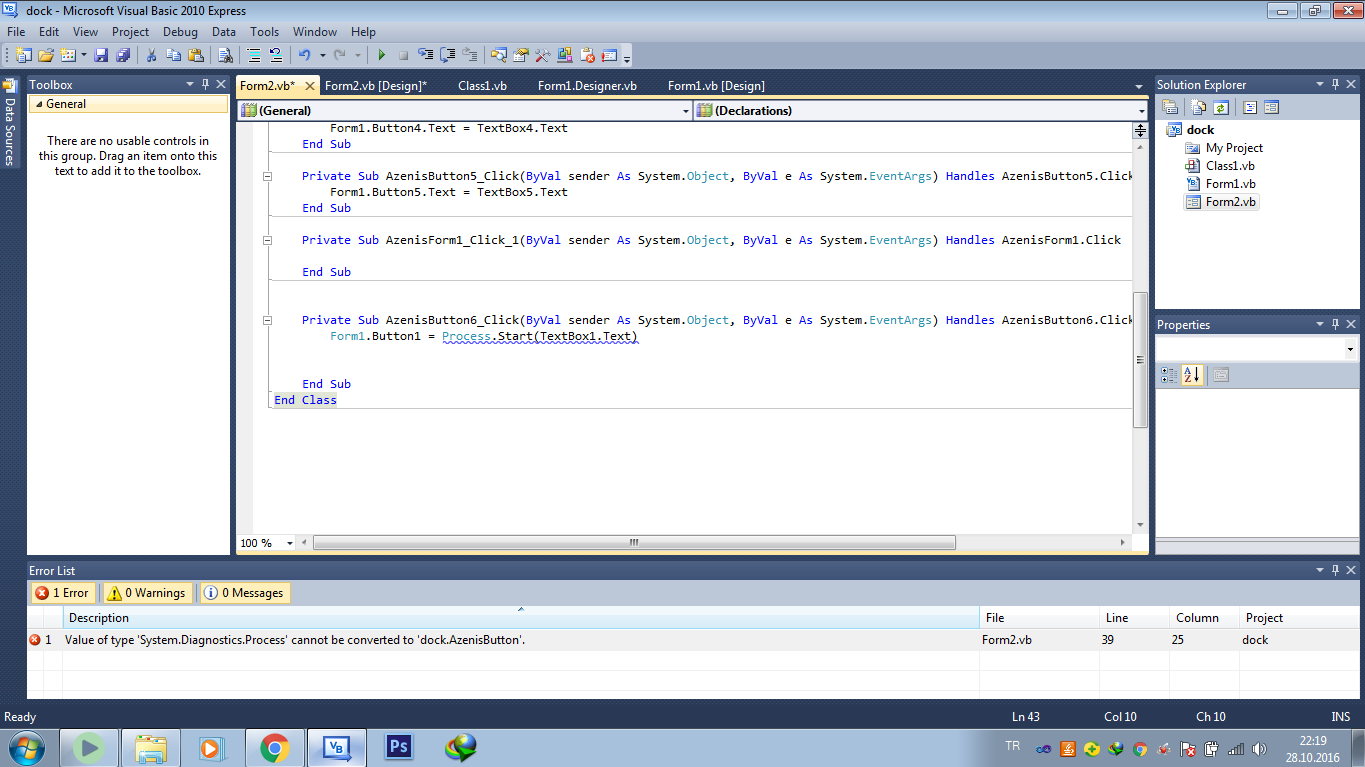This screenshot has height=767, width=1365.
Task: Sort the Error List by the Line column
Action: click(x=1133, y=618)
